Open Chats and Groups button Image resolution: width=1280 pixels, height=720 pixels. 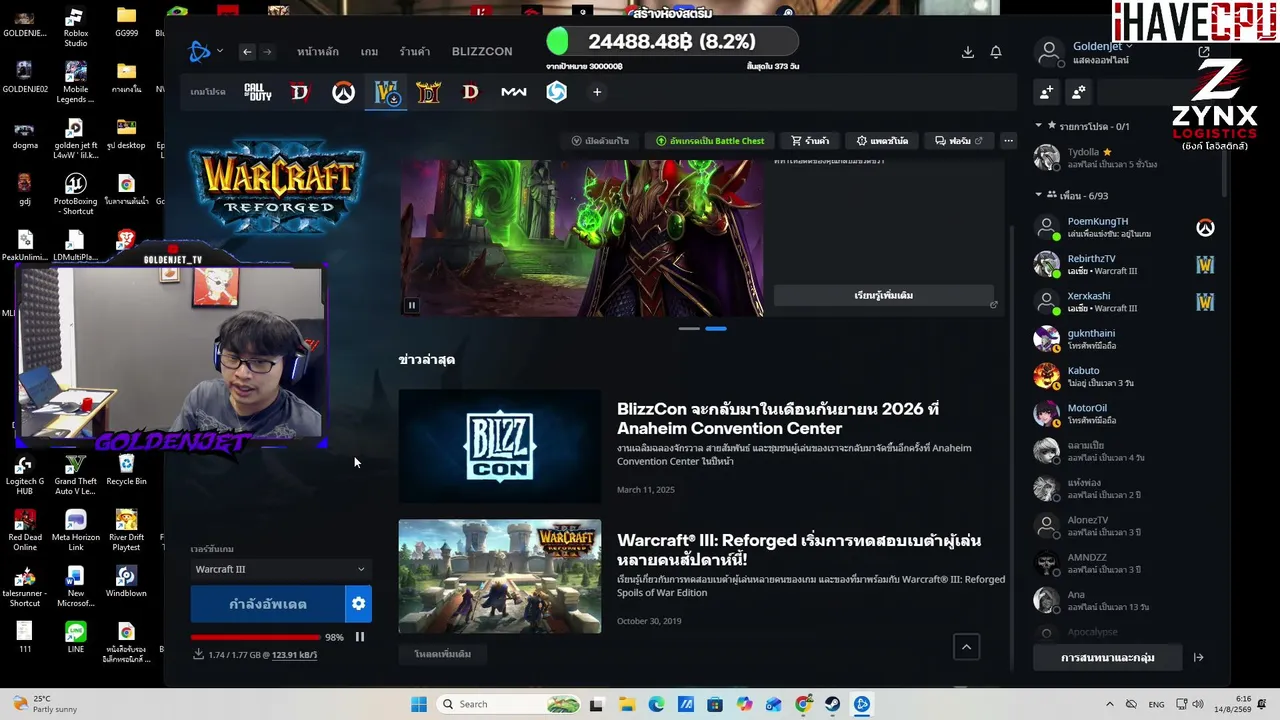(1108, 657)
